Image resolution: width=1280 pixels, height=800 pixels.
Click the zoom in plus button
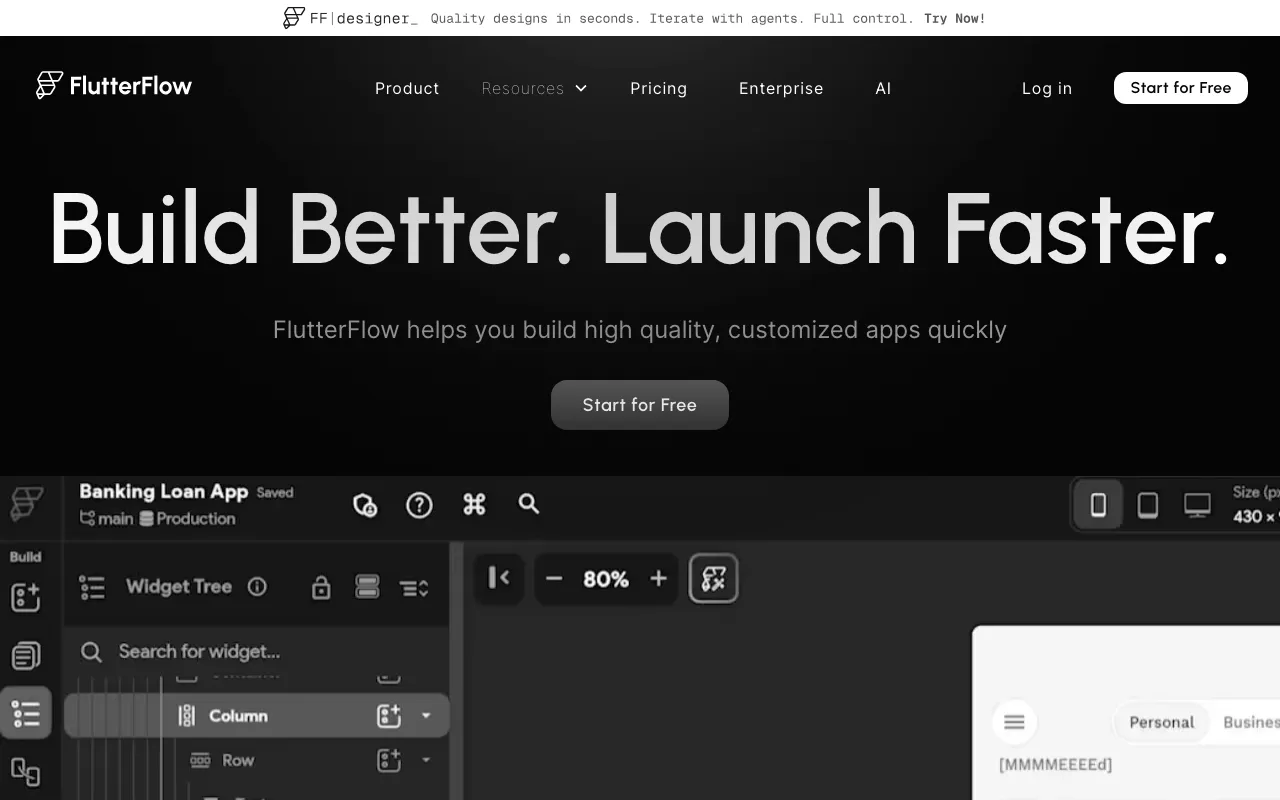pyautogui.click(x=658, y=579)
